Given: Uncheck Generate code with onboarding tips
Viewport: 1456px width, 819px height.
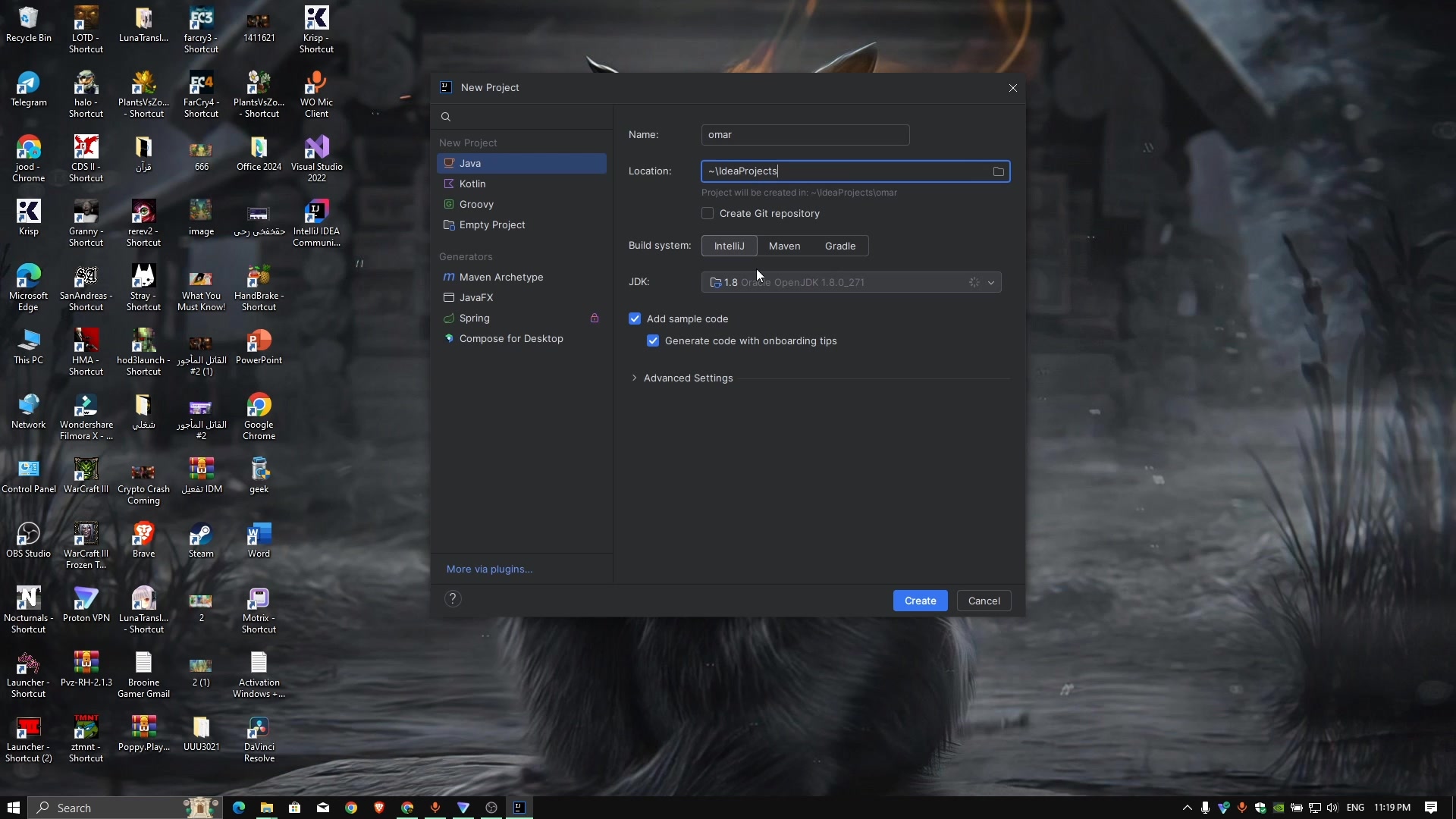Looking at the screenshot, I should pos(653,340).
